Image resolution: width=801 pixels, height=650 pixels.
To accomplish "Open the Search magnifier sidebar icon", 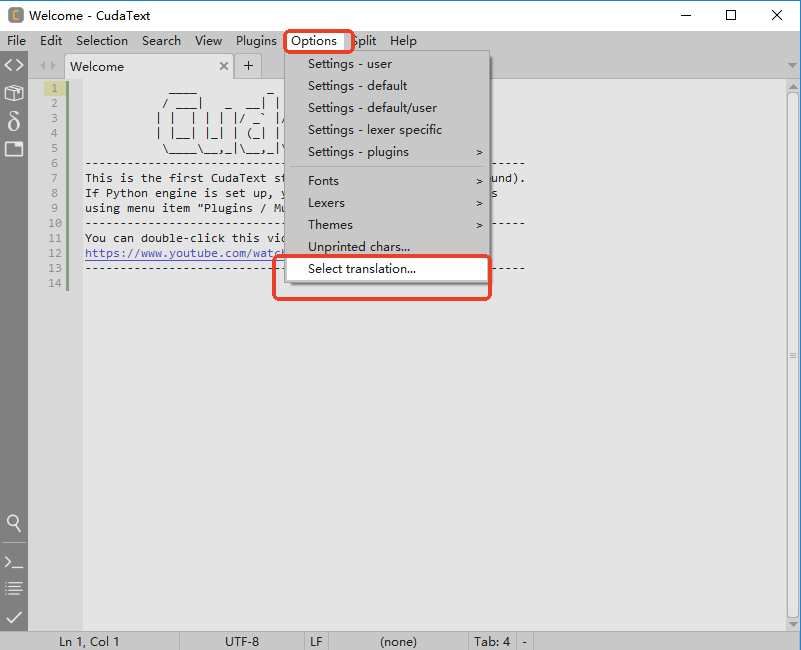I will [x=14, y=523].
